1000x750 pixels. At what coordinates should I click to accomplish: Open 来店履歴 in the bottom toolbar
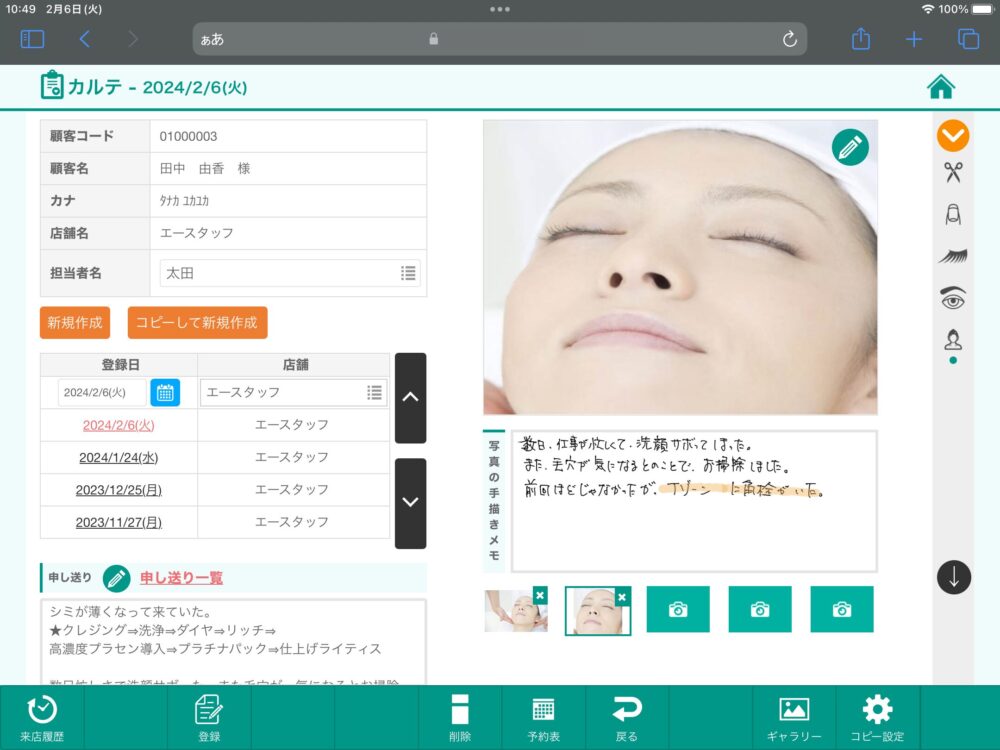click(41, 718)
